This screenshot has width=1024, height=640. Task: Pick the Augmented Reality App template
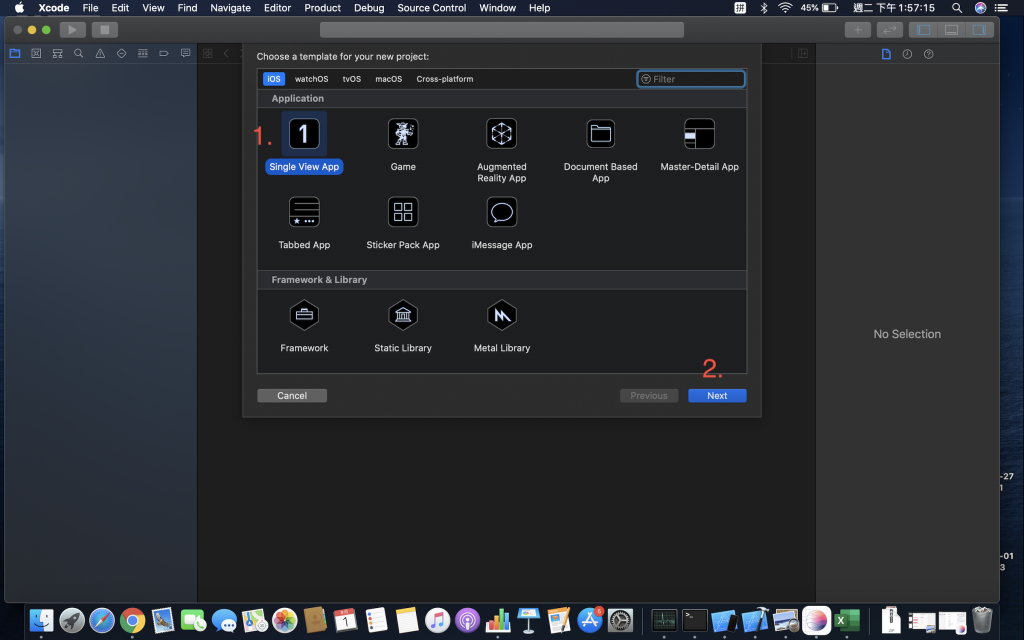click(x=502, y=134)
